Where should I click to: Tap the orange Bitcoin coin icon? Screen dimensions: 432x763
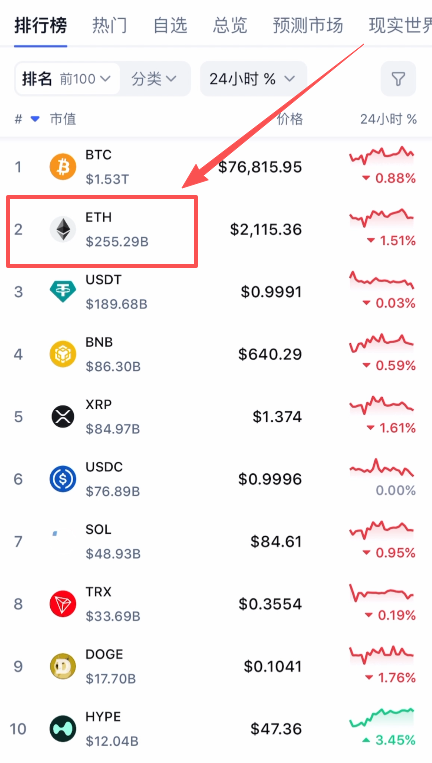(63, 167)
